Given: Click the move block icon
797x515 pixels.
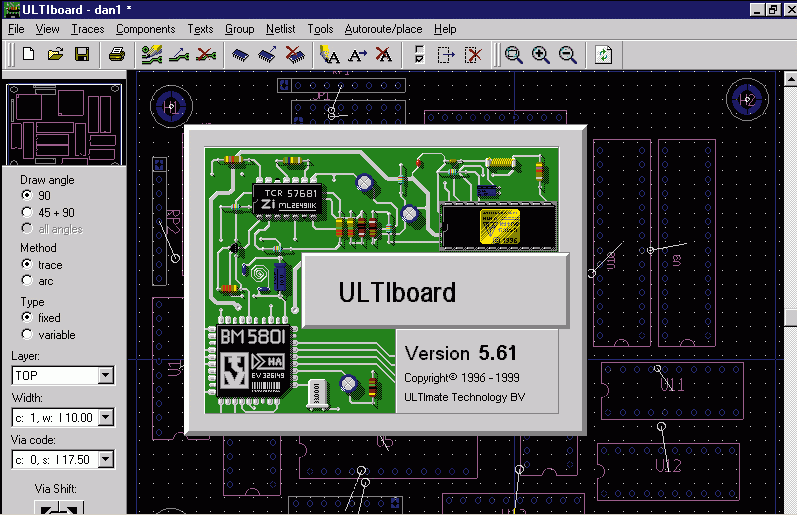Looking at the screenshot, I should [x=446, y=54].
